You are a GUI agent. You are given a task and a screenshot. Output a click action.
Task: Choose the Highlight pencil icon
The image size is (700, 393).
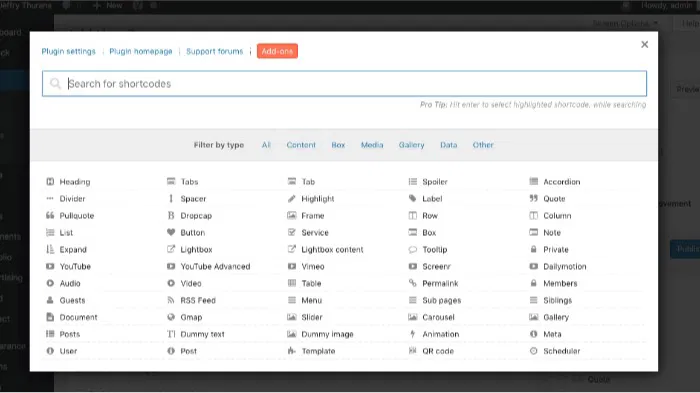pyautogui.click(x=292, y=198)
